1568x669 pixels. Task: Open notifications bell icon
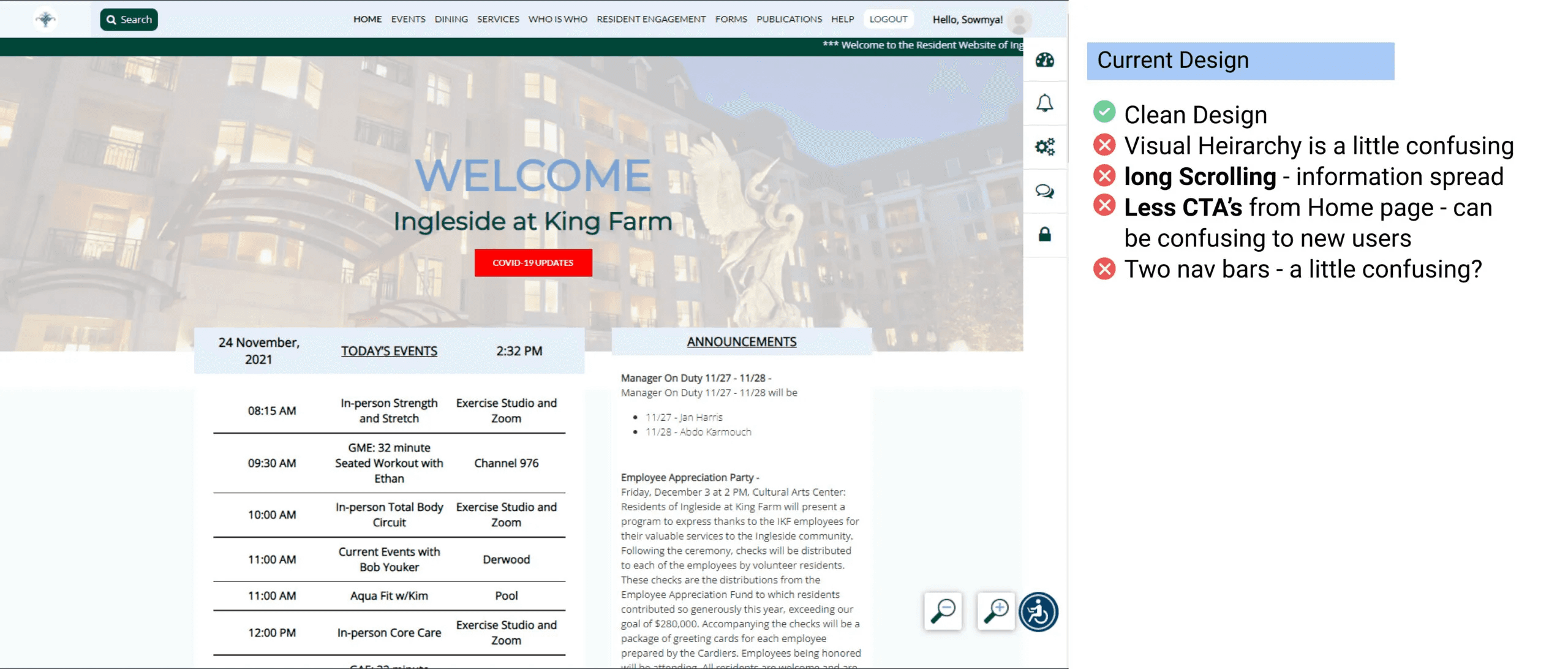point(1044,104)
